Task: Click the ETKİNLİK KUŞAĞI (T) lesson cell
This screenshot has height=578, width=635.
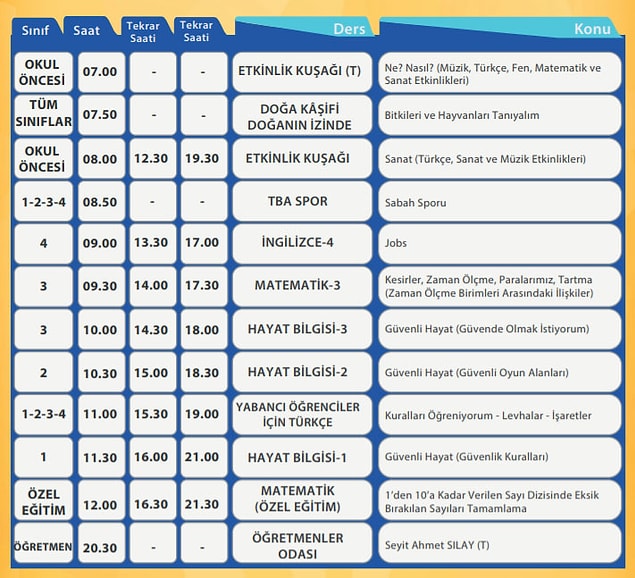Action: click(x=302, y=72)
